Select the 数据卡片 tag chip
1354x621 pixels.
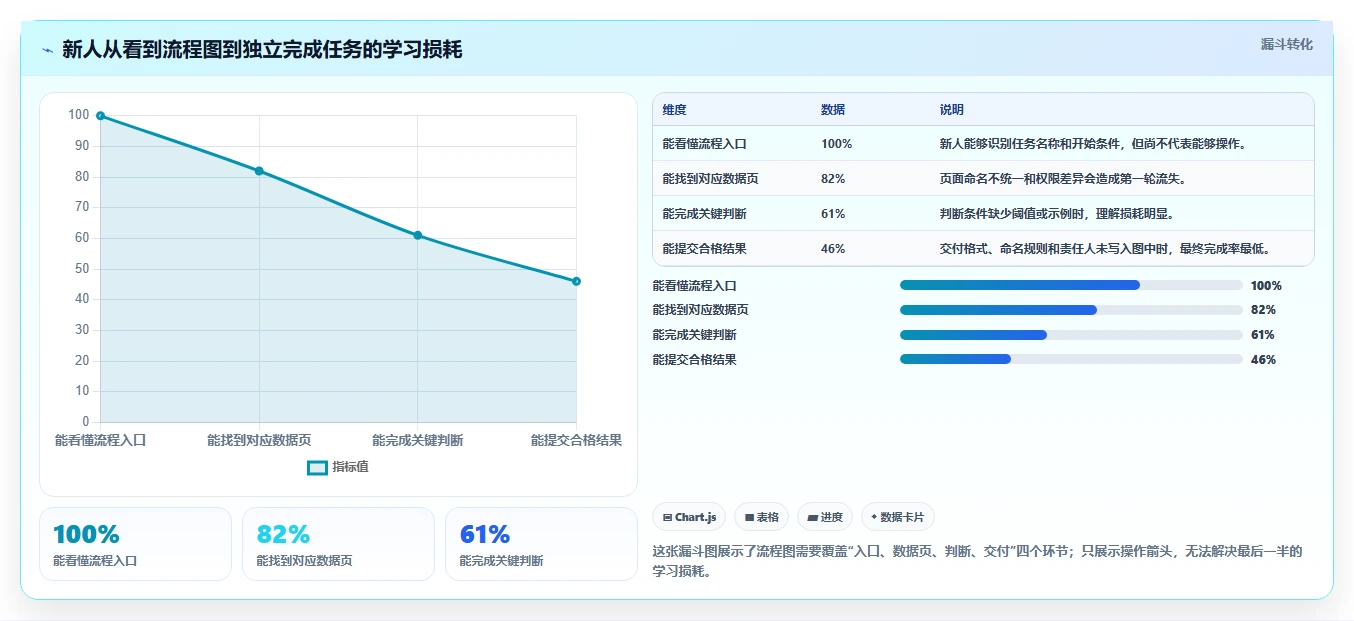coord(897,517)
